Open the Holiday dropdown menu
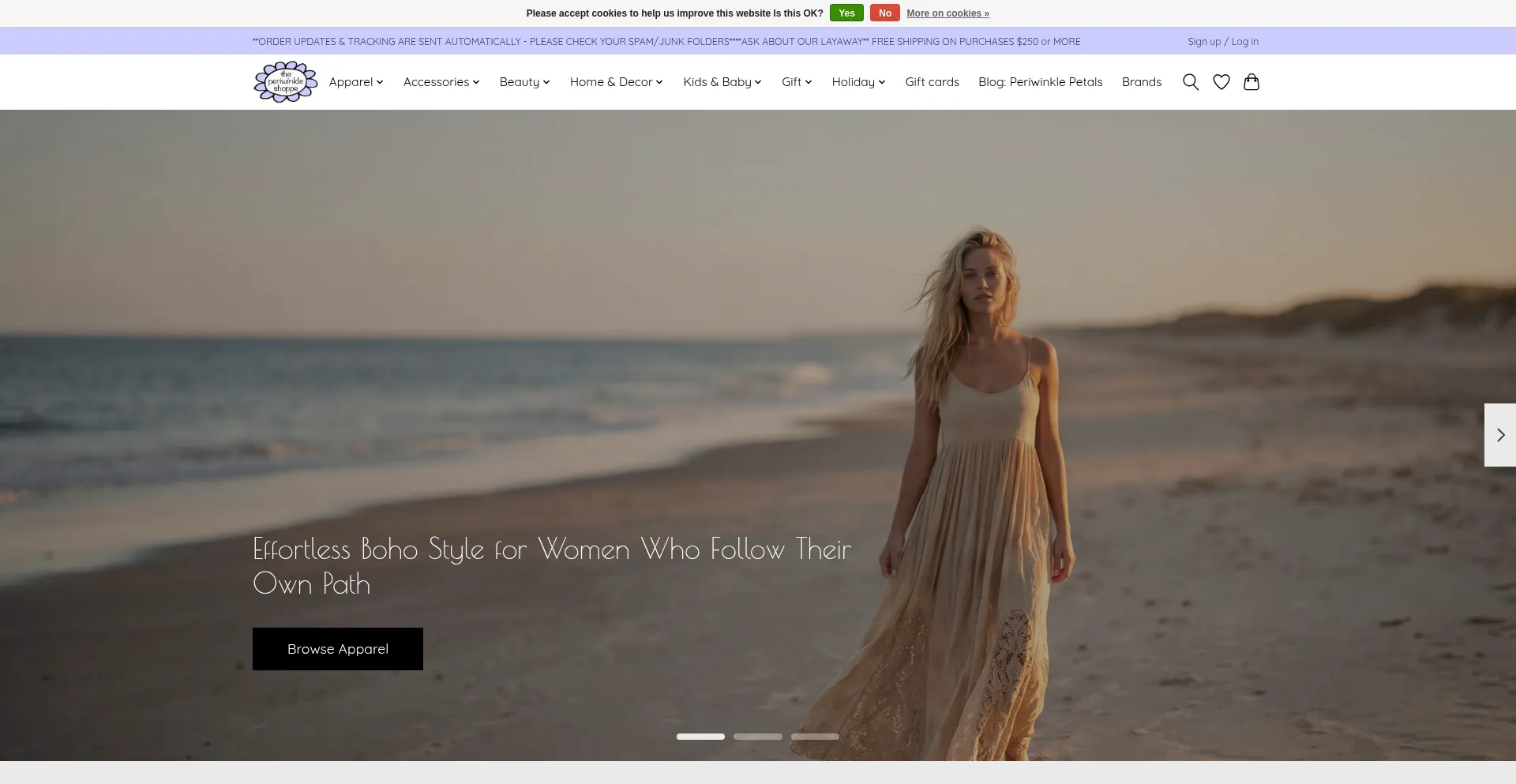 [858, 82]
